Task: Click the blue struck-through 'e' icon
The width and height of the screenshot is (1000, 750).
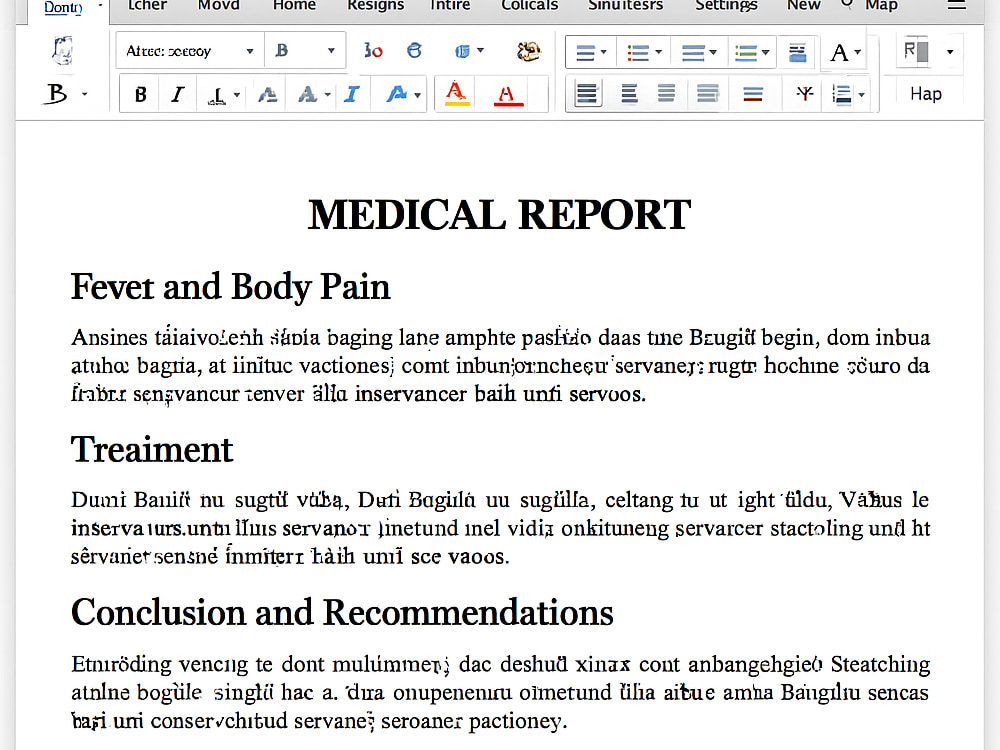Action: click(415, 50)
